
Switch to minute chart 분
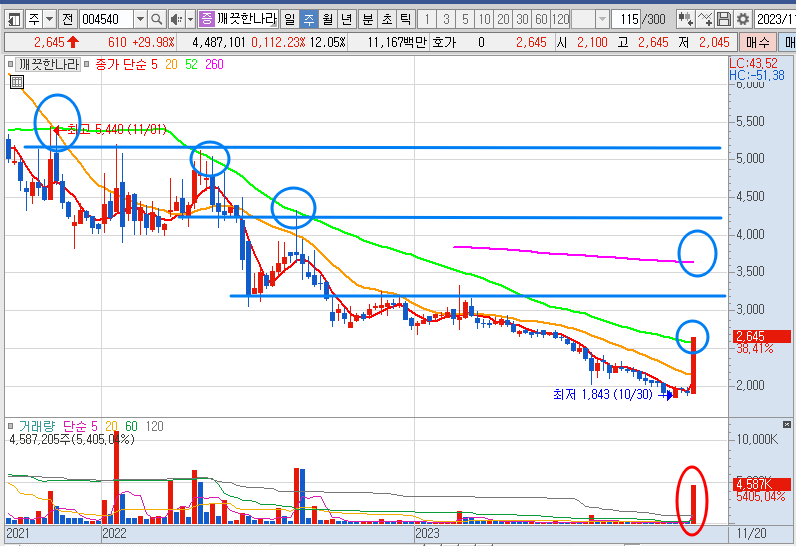[367, 19]
